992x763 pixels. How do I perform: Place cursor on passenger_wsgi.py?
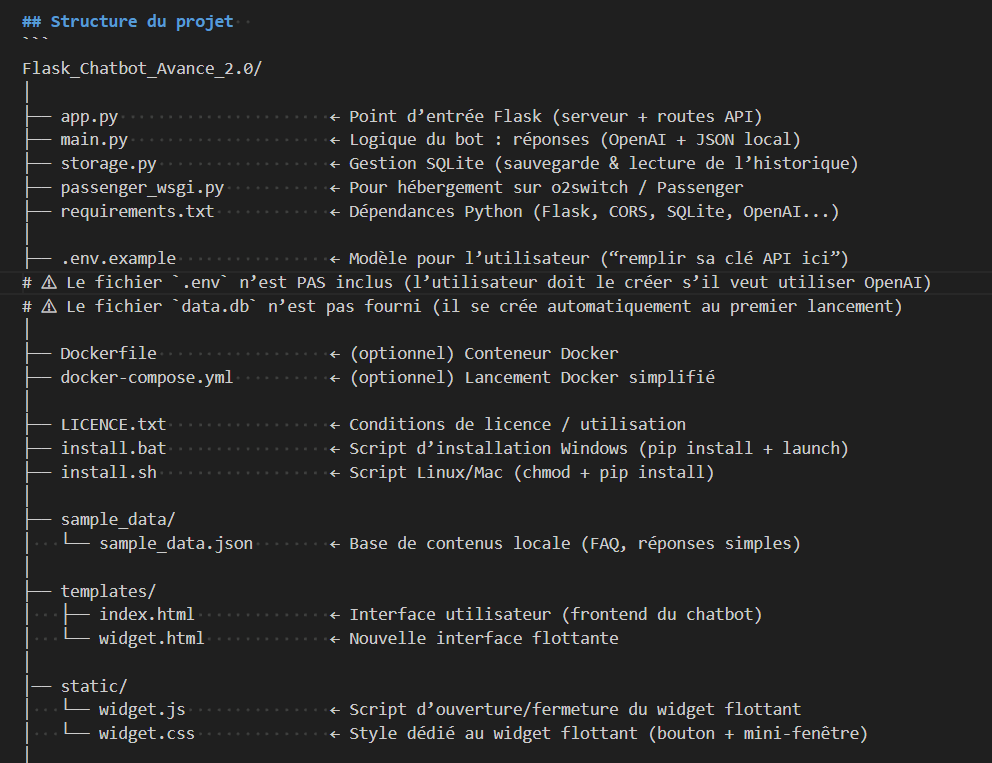click(141, 187)
